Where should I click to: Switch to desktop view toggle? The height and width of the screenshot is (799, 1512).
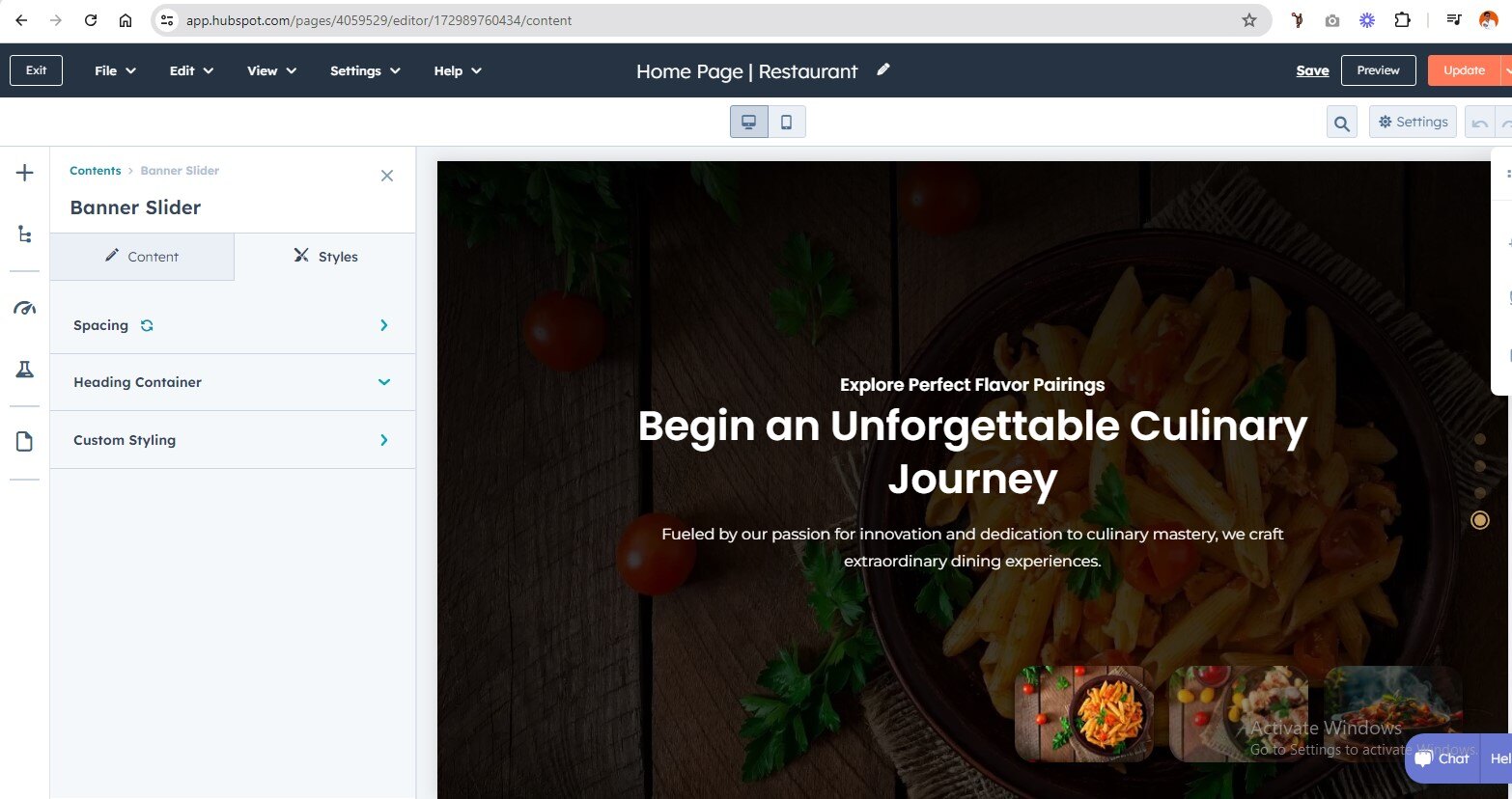[x=748, y=123]
